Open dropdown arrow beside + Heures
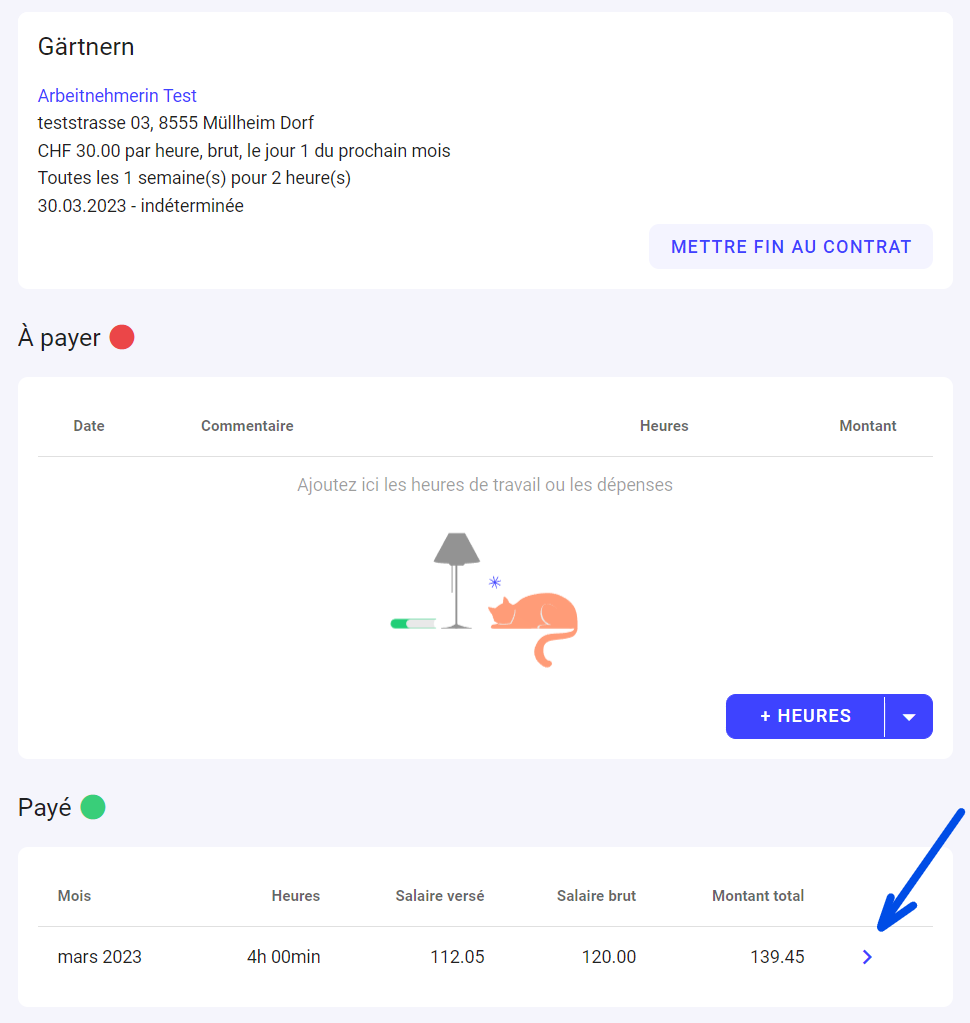Viewport: 970px width, 1023px height. click(909, 716)
